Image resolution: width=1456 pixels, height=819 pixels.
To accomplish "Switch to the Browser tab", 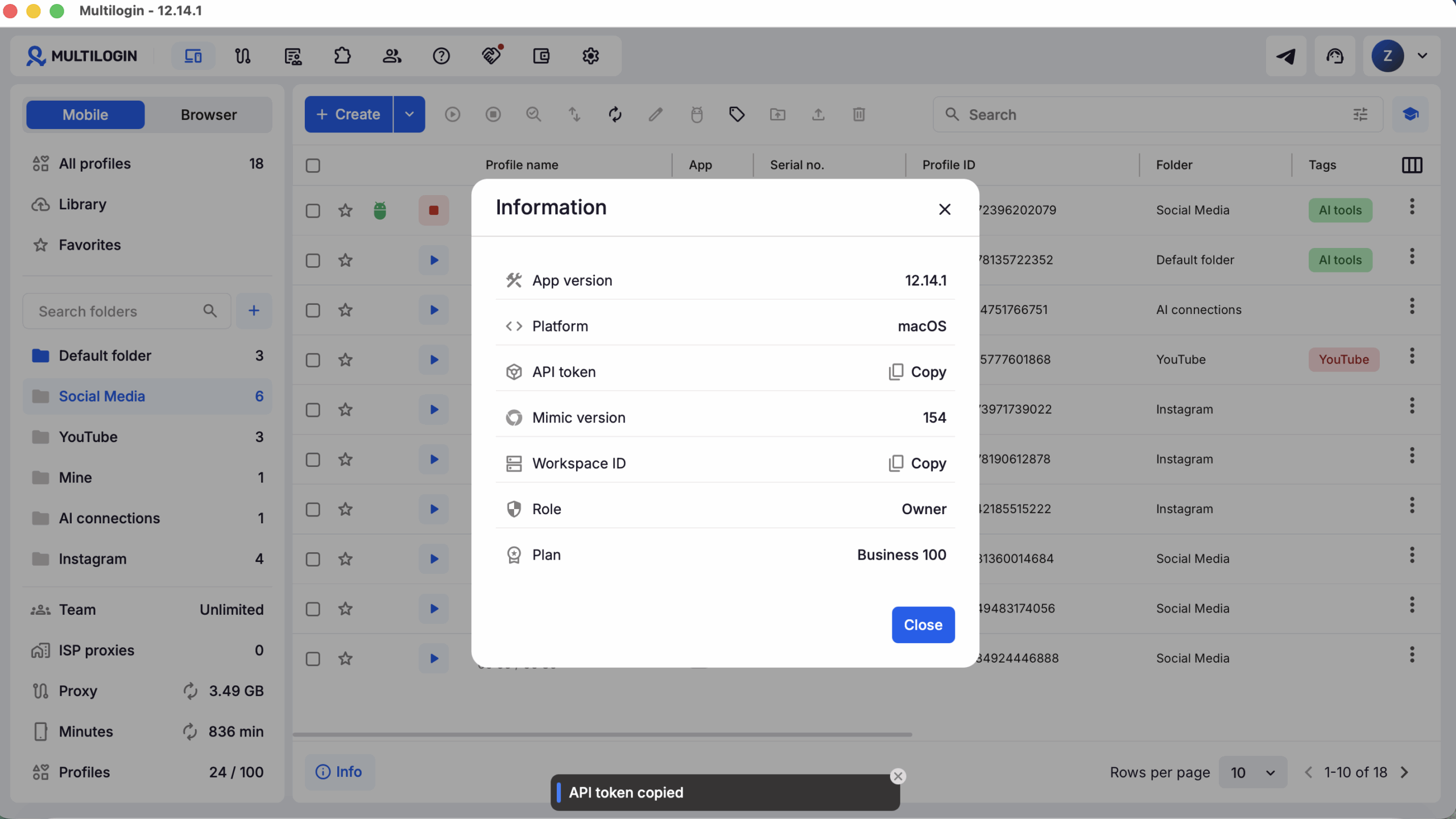I will [x=209, y=114].
